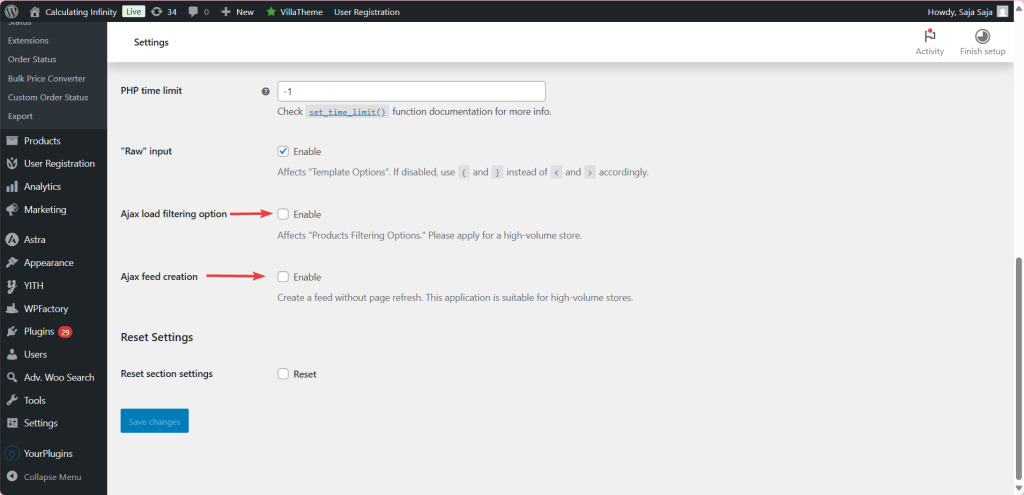This screenshot has height=495, width=1024.
Task: Enable Ajax feed creation checkbox
Action: click(x=283, y=277)
